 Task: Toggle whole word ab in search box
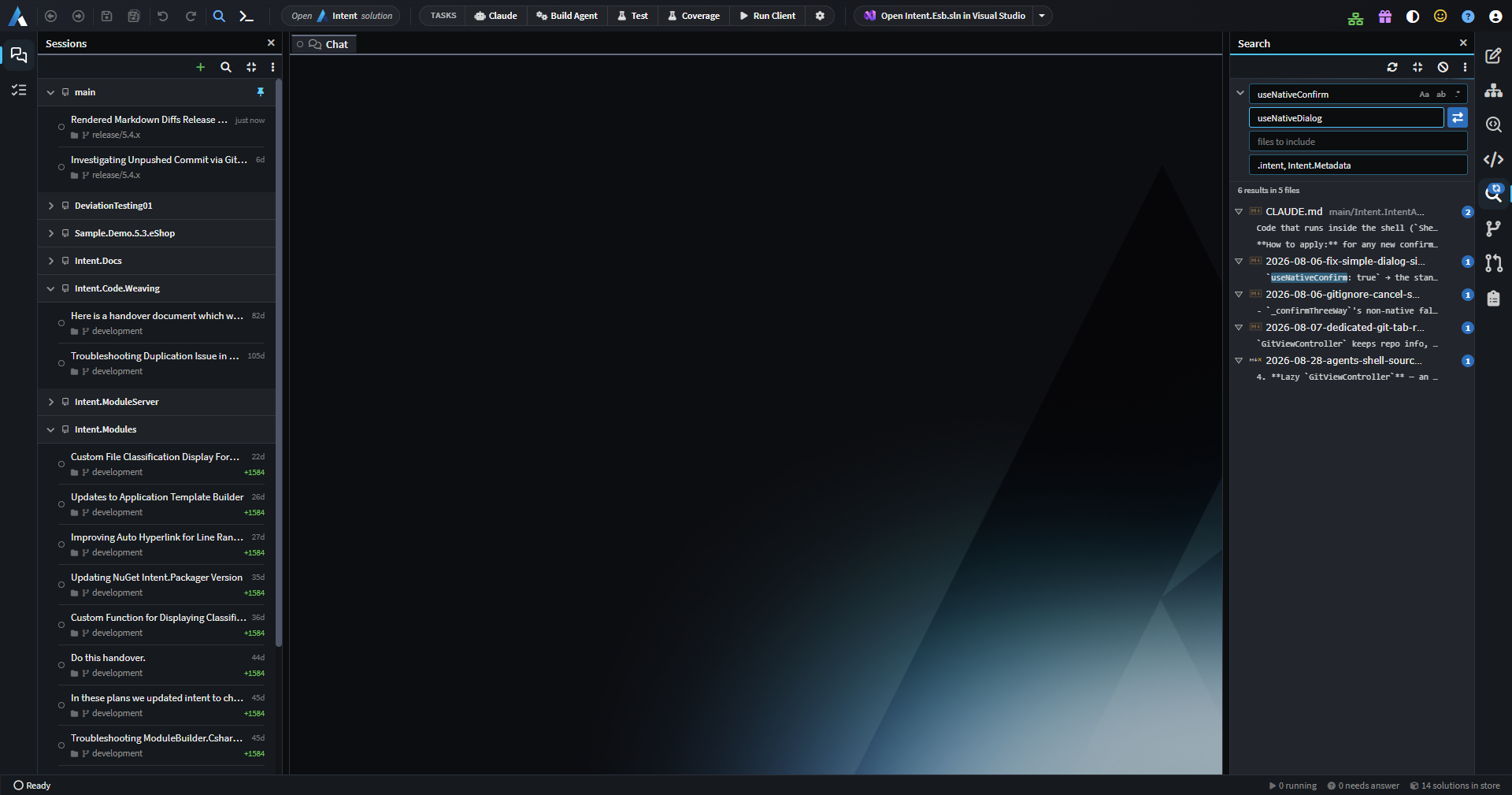(x=1441, y=95)
